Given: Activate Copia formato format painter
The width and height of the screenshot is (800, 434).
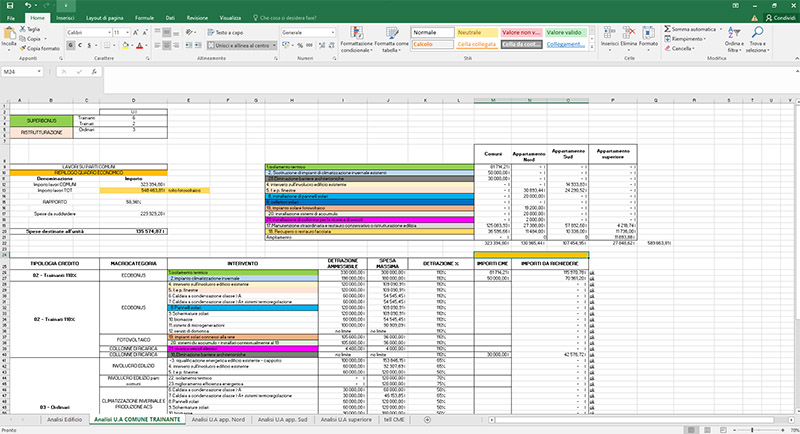Looking at the screenshot, I should pyautogui.click(x=39, y=48).
